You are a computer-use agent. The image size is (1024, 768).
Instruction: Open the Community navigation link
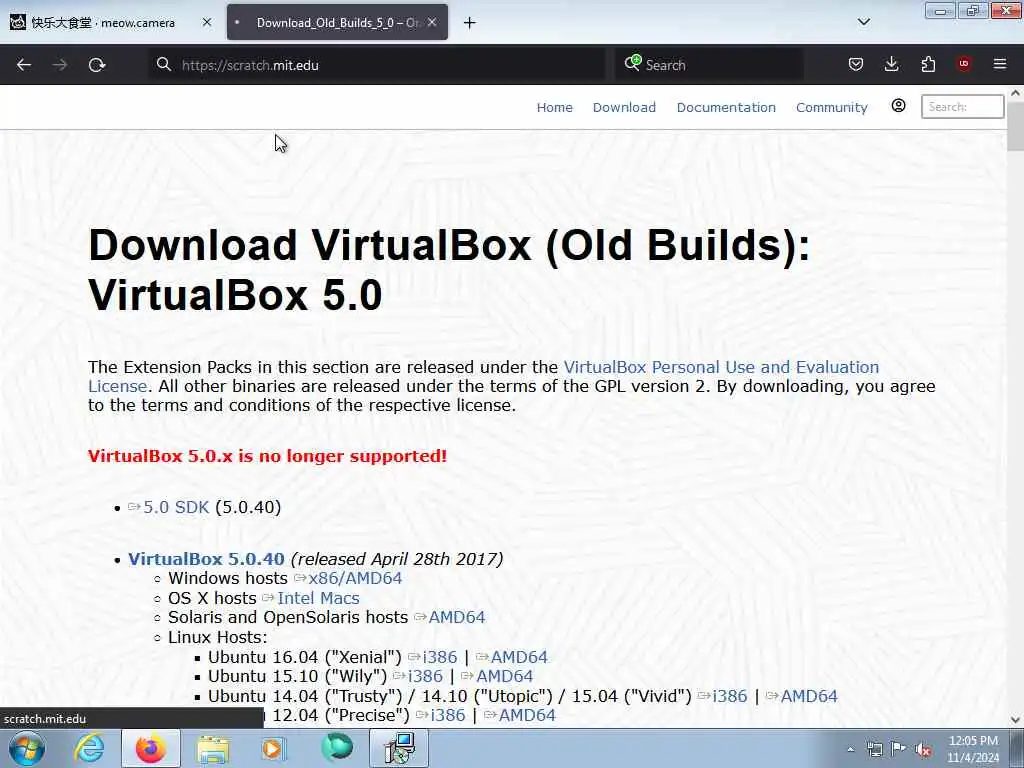coord(831,107)
